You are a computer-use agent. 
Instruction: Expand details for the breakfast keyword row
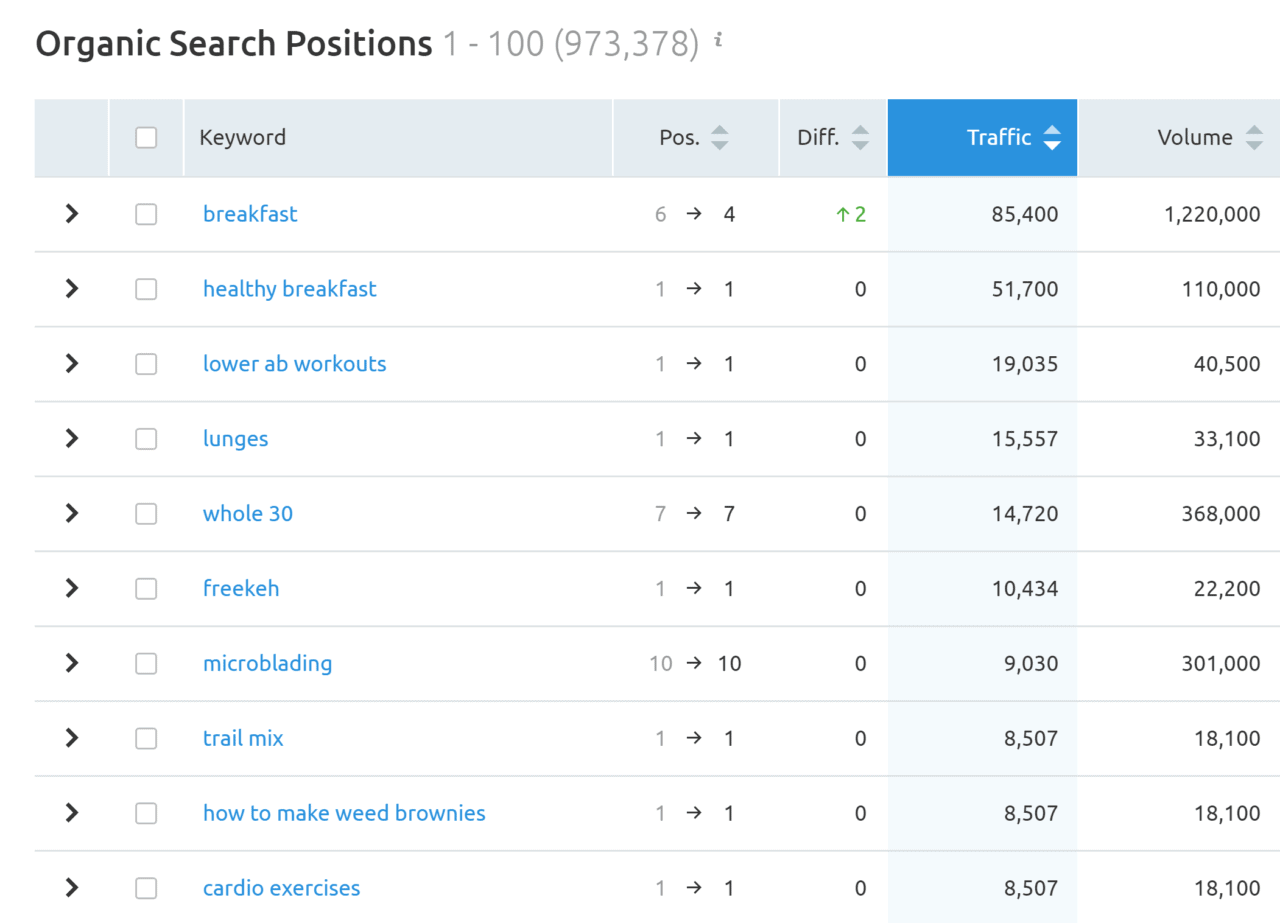(70, 213)
